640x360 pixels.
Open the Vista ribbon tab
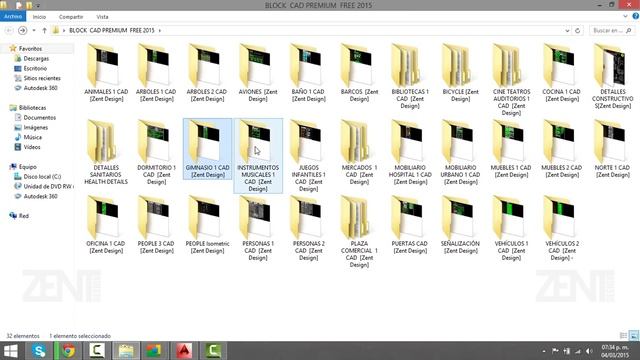(x=102, y=17)
